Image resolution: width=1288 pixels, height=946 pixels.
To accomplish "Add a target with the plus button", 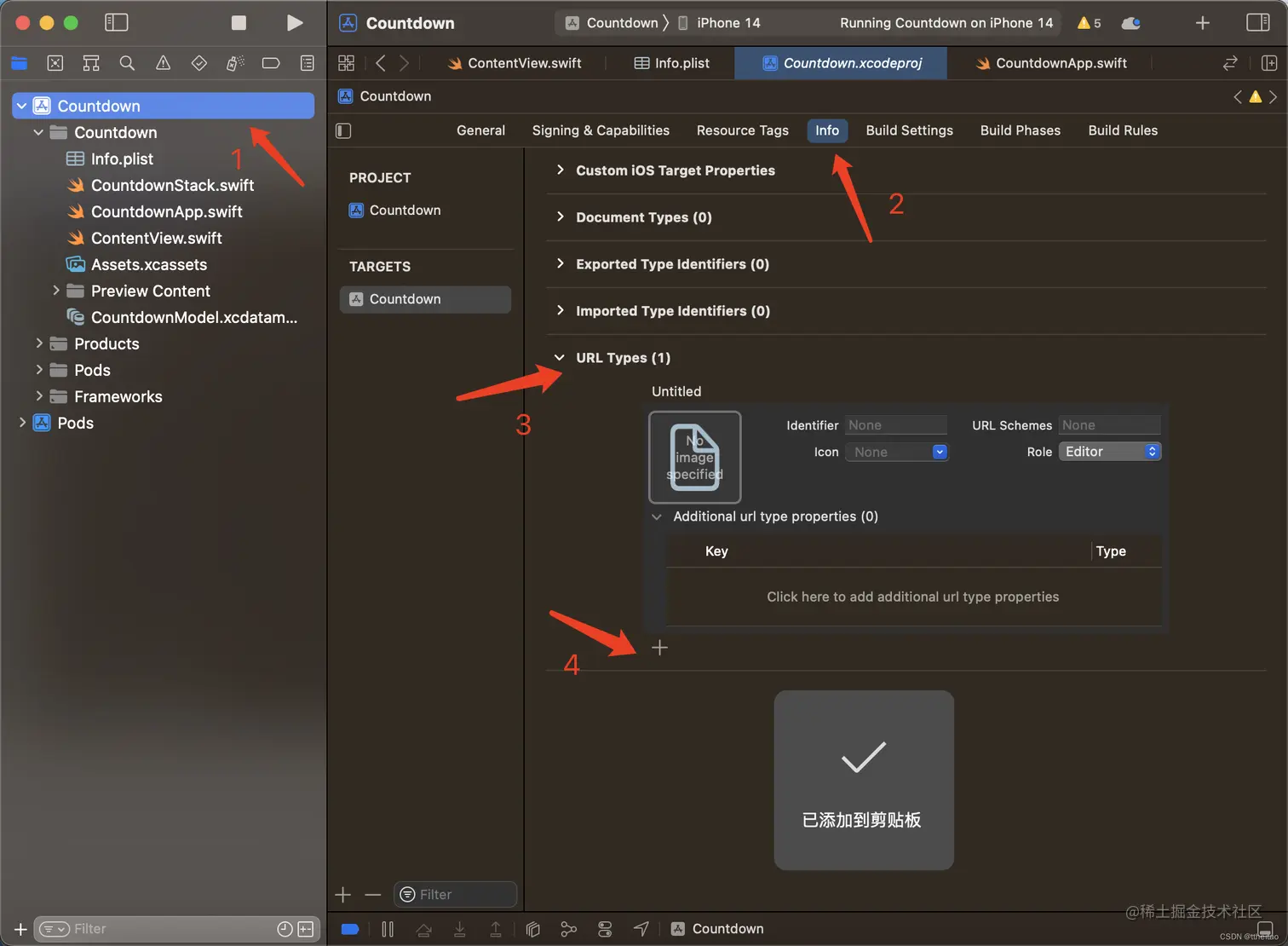I will (x=343, y=894).
